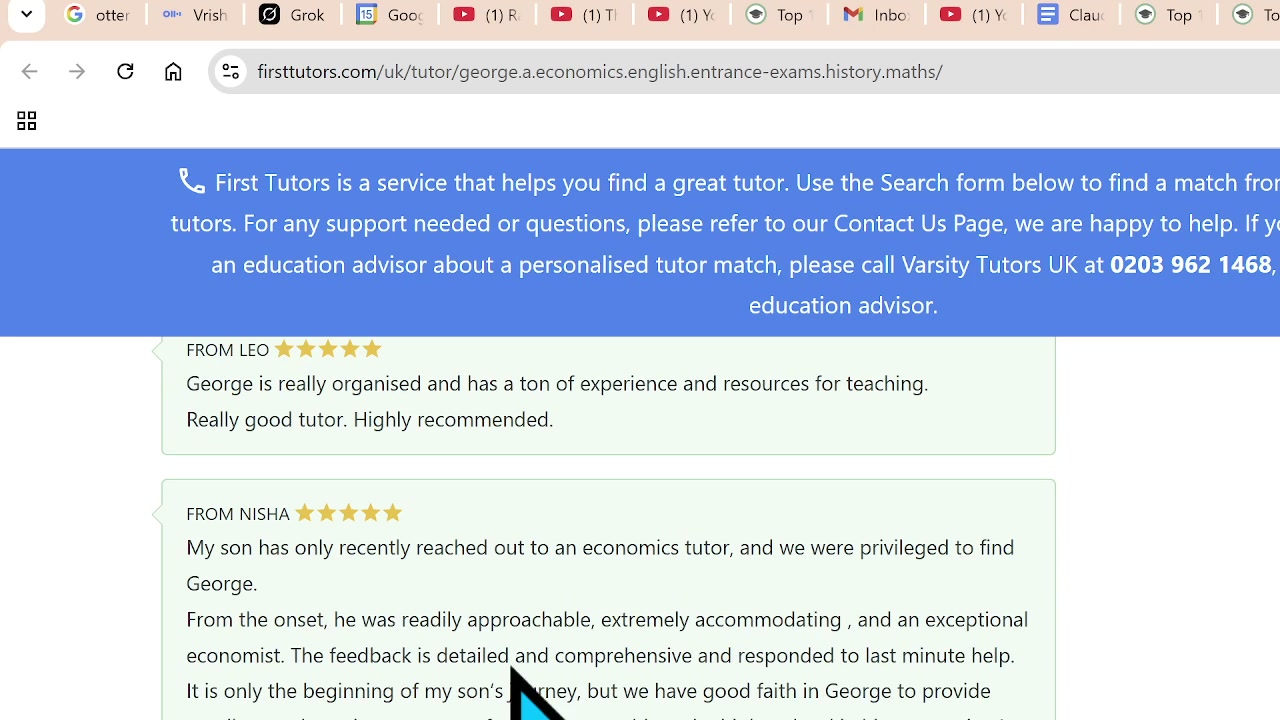Click 'From the onset, he was readily' sentence
This screenshot has width=1280, height=720.
[607, 637]
